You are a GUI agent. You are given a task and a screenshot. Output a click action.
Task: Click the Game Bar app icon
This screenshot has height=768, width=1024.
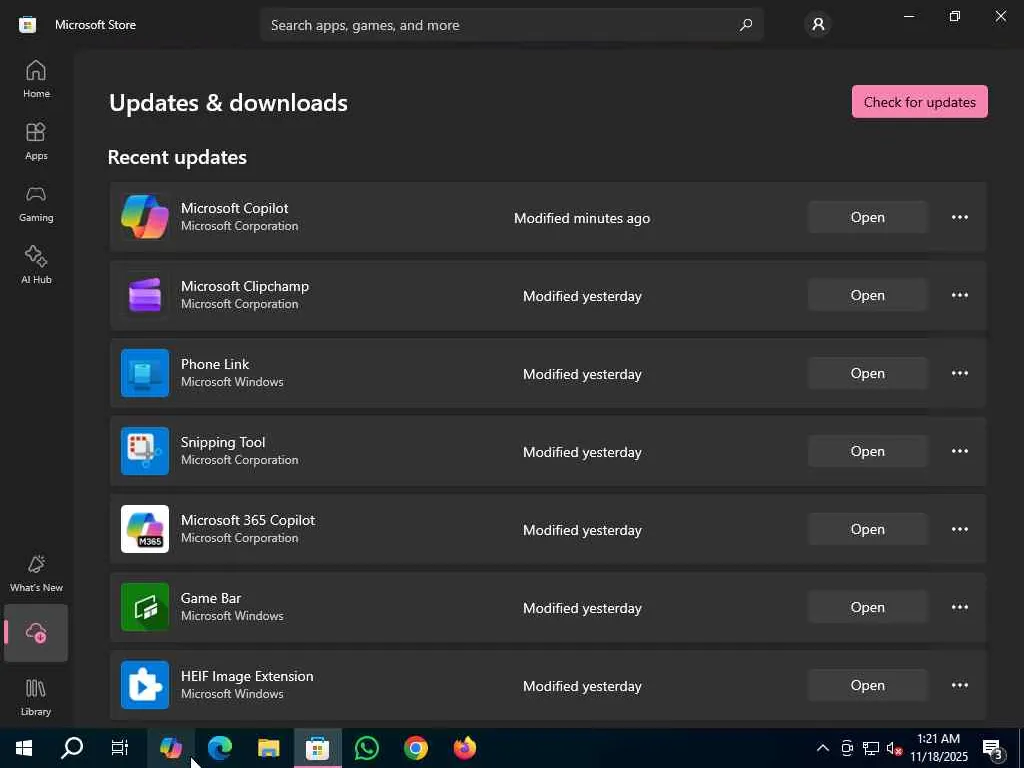(145, 607)
